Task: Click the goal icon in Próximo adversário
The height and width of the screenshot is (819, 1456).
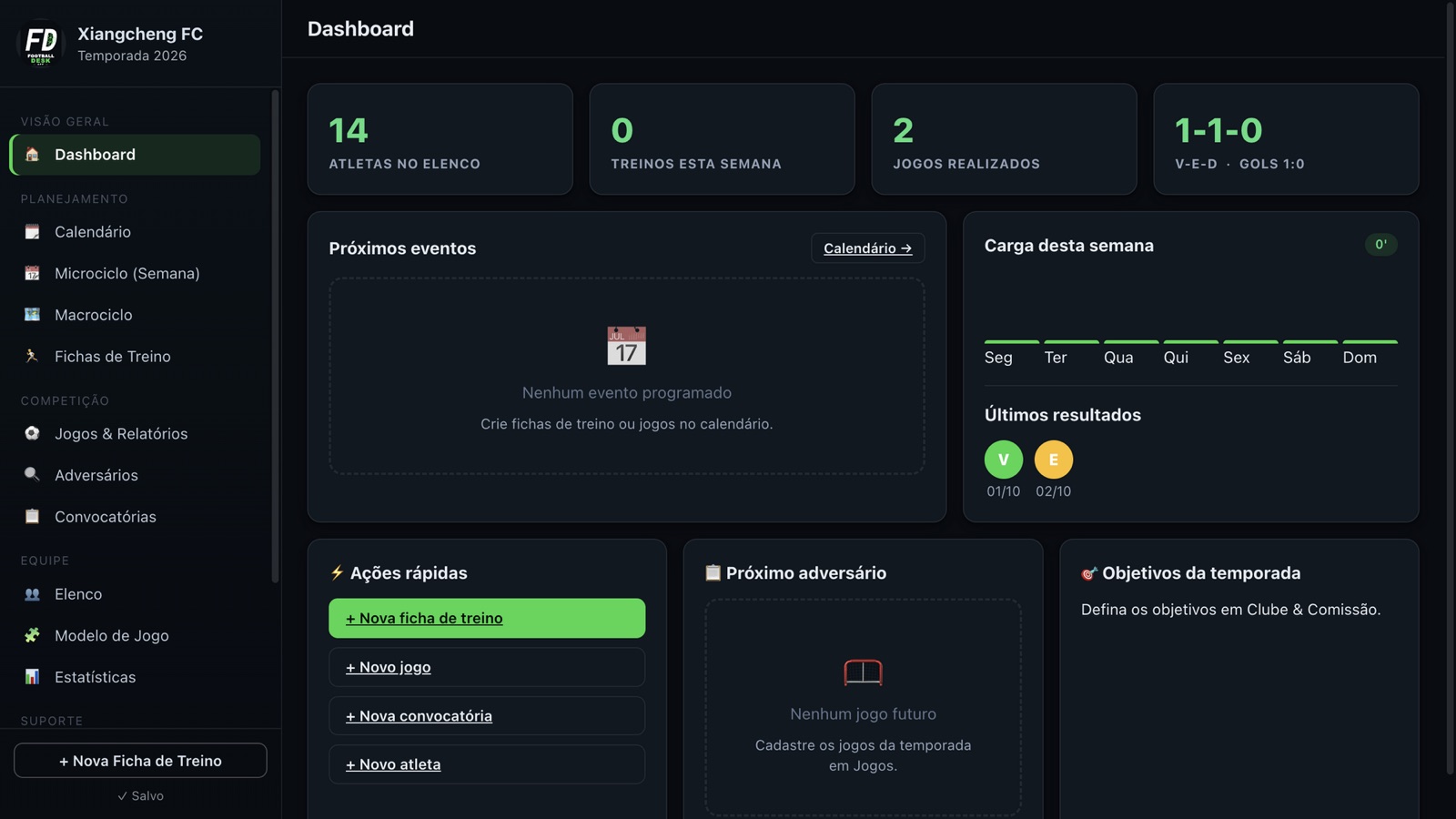Action: click(863, 672)
